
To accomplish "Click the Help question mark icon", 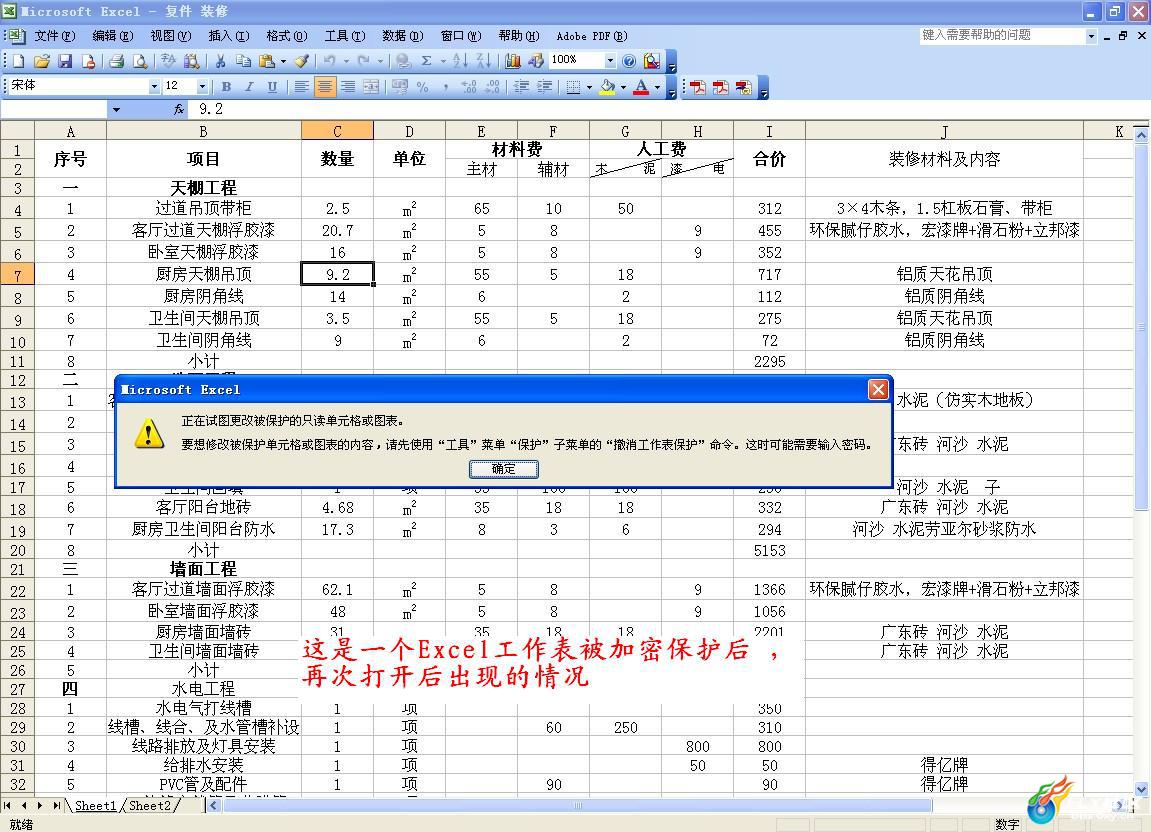I will (629, 61).
